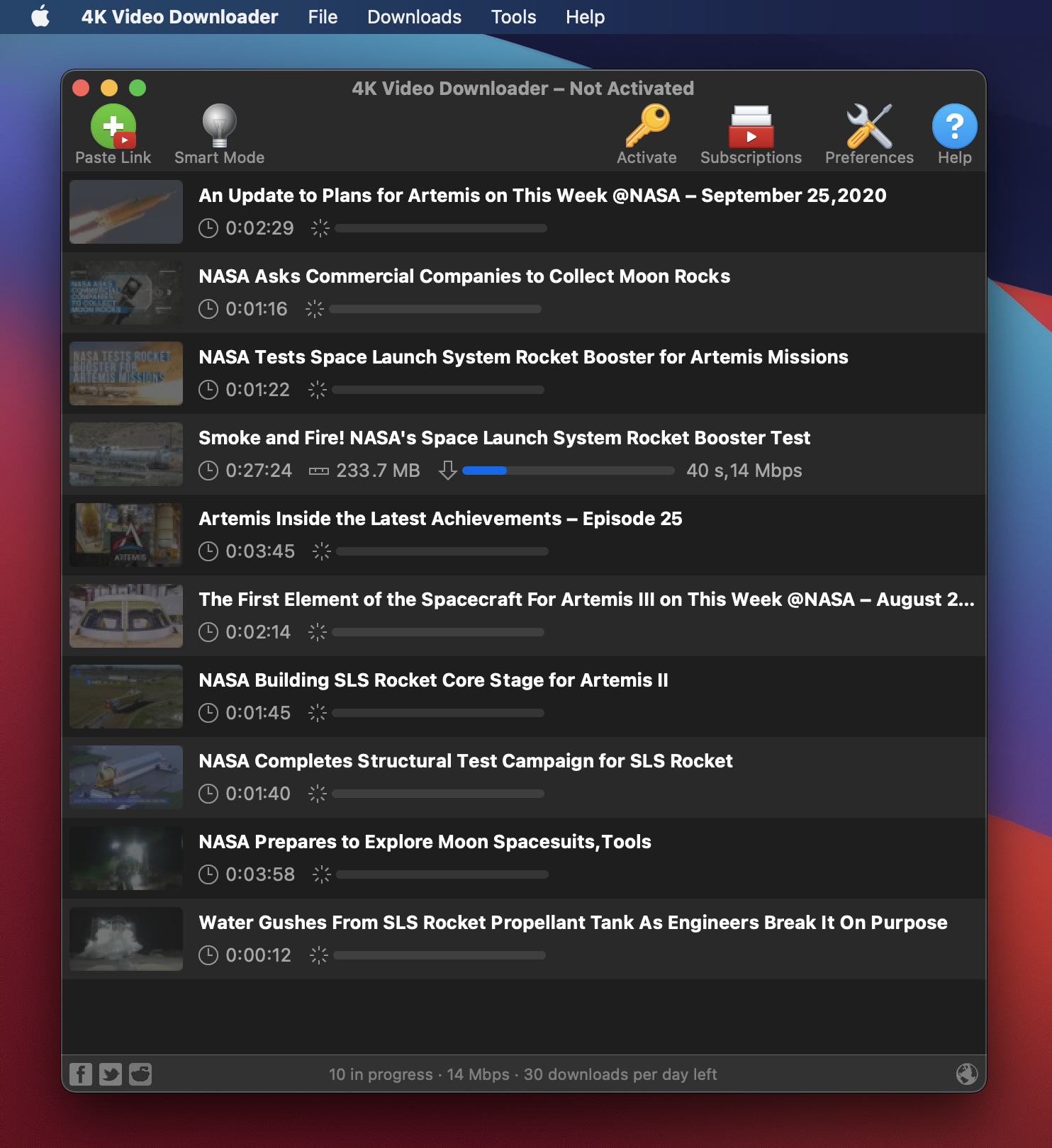Click the globe icon at bottom right
Image resolution: width=1052 pixels, height=1148 pixels.
[x=966, y=1074]
